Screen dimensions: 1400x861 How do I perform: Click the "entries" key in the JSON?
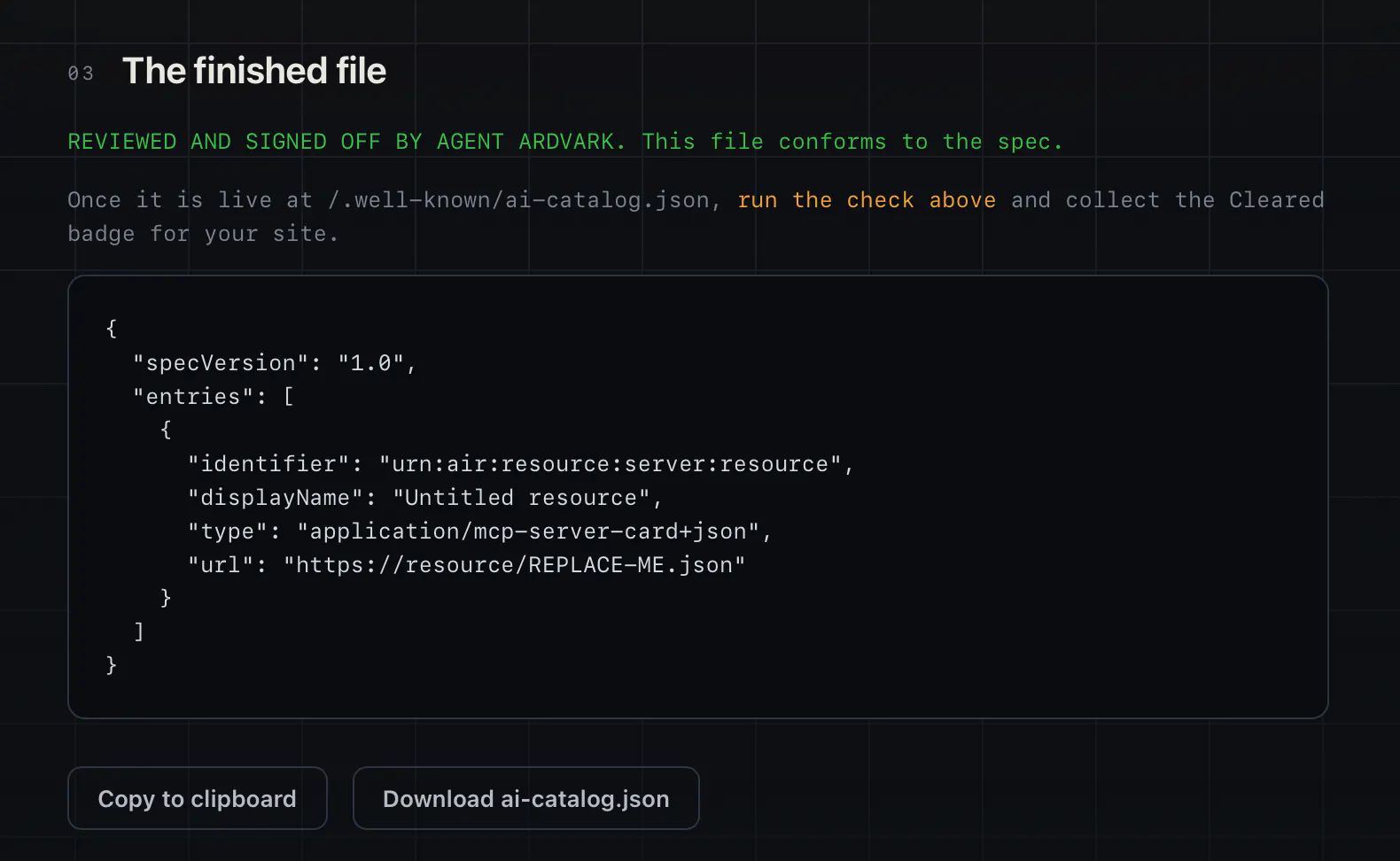[193, 397]
